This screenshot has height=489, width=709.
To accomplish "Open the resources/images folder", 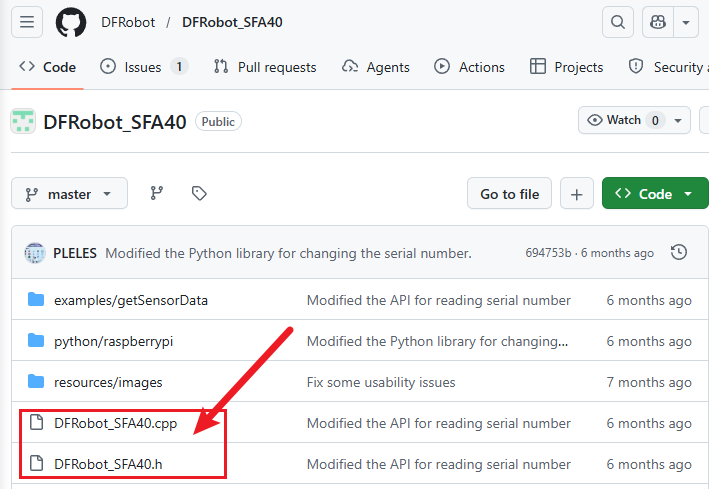I will 108,383.
